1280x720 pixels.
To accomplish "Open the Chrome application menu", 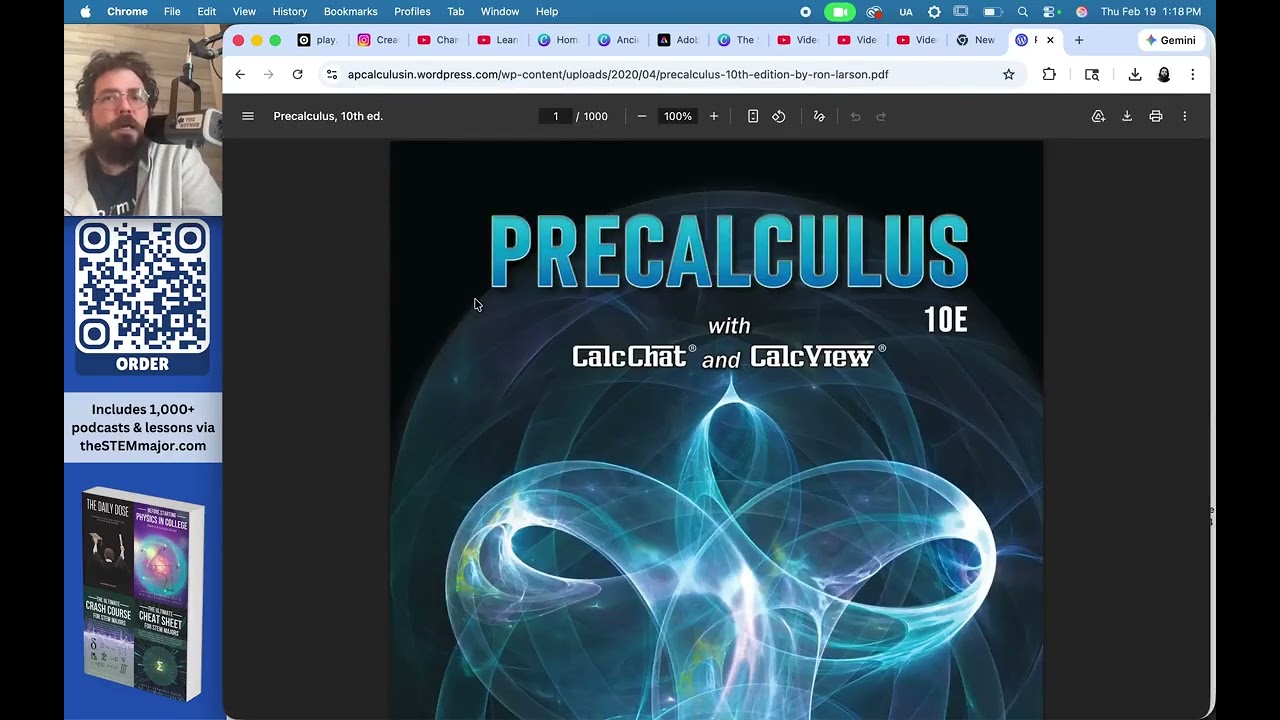I will (127, 12).
